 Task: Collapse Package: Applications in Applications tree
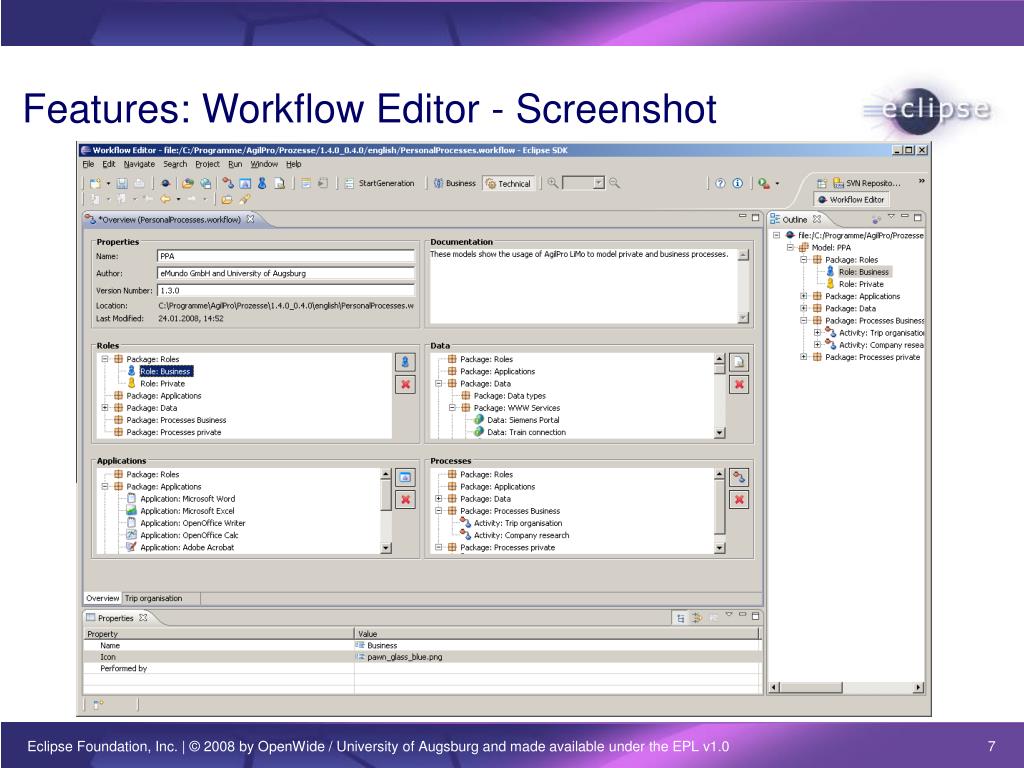(104, 487)
